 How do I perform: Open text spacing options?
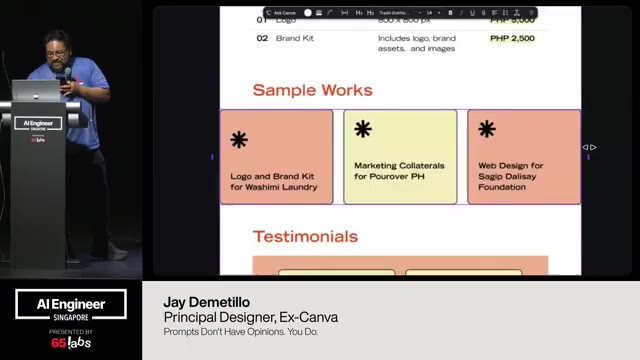(517, 13)
